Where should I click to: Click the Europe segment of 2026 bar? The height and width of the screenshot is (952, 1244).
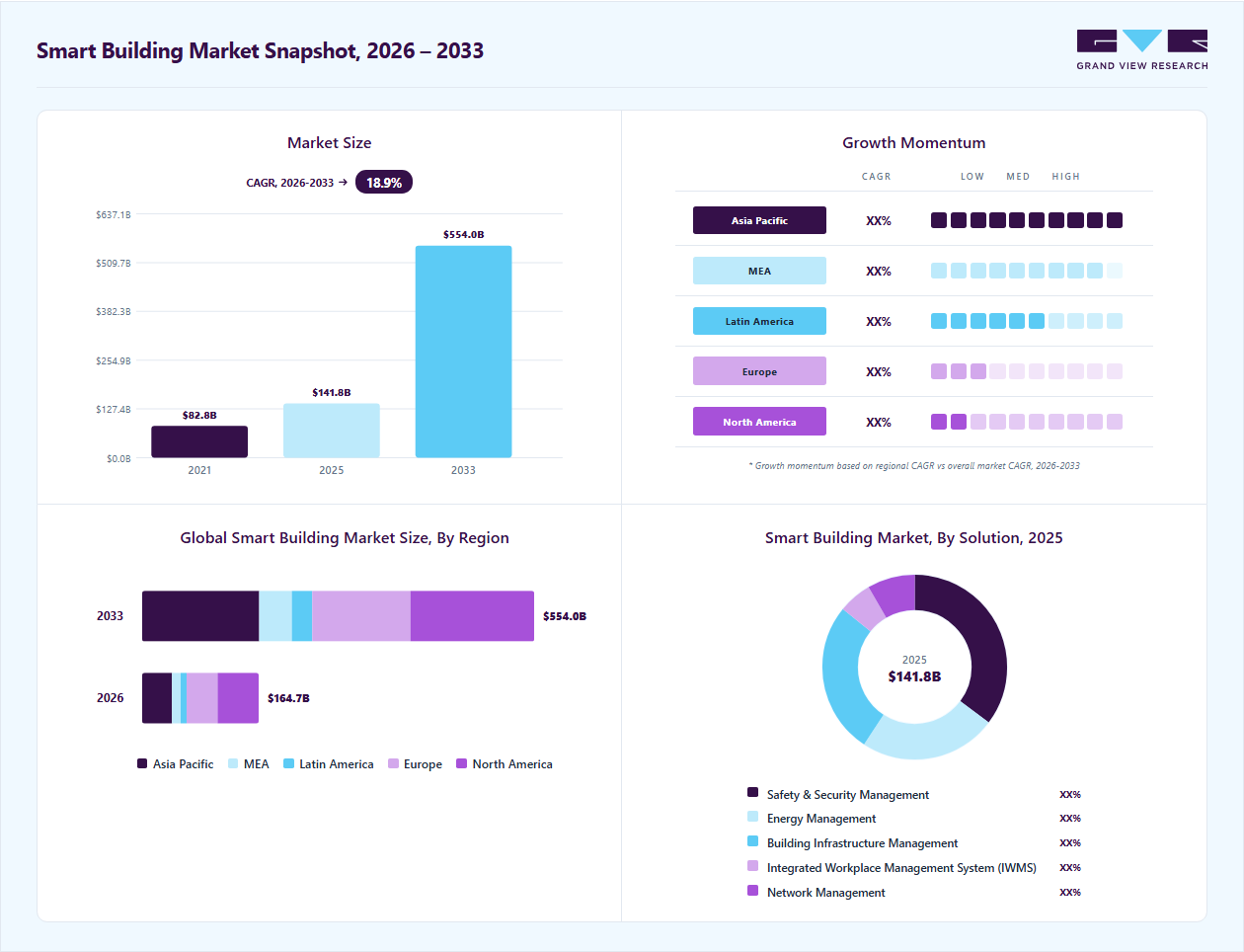(202, 698)
